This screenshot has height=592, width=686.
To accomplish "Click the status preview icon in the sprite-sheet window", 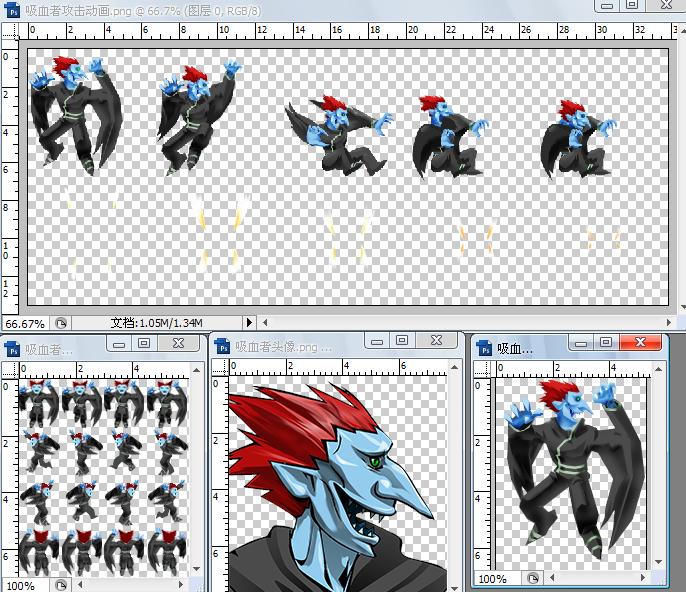I will click(x=61, y=585).
